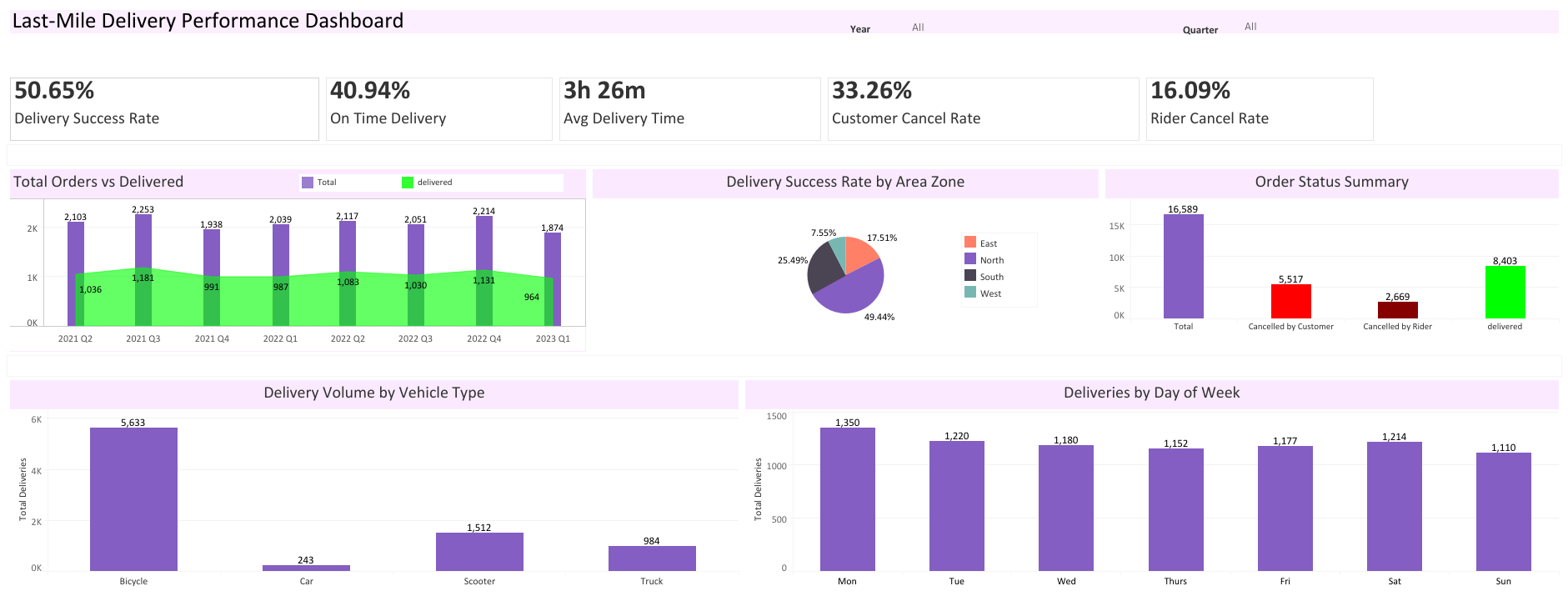
Task: Click the Avg Delivery Time card
Action: 689,108
